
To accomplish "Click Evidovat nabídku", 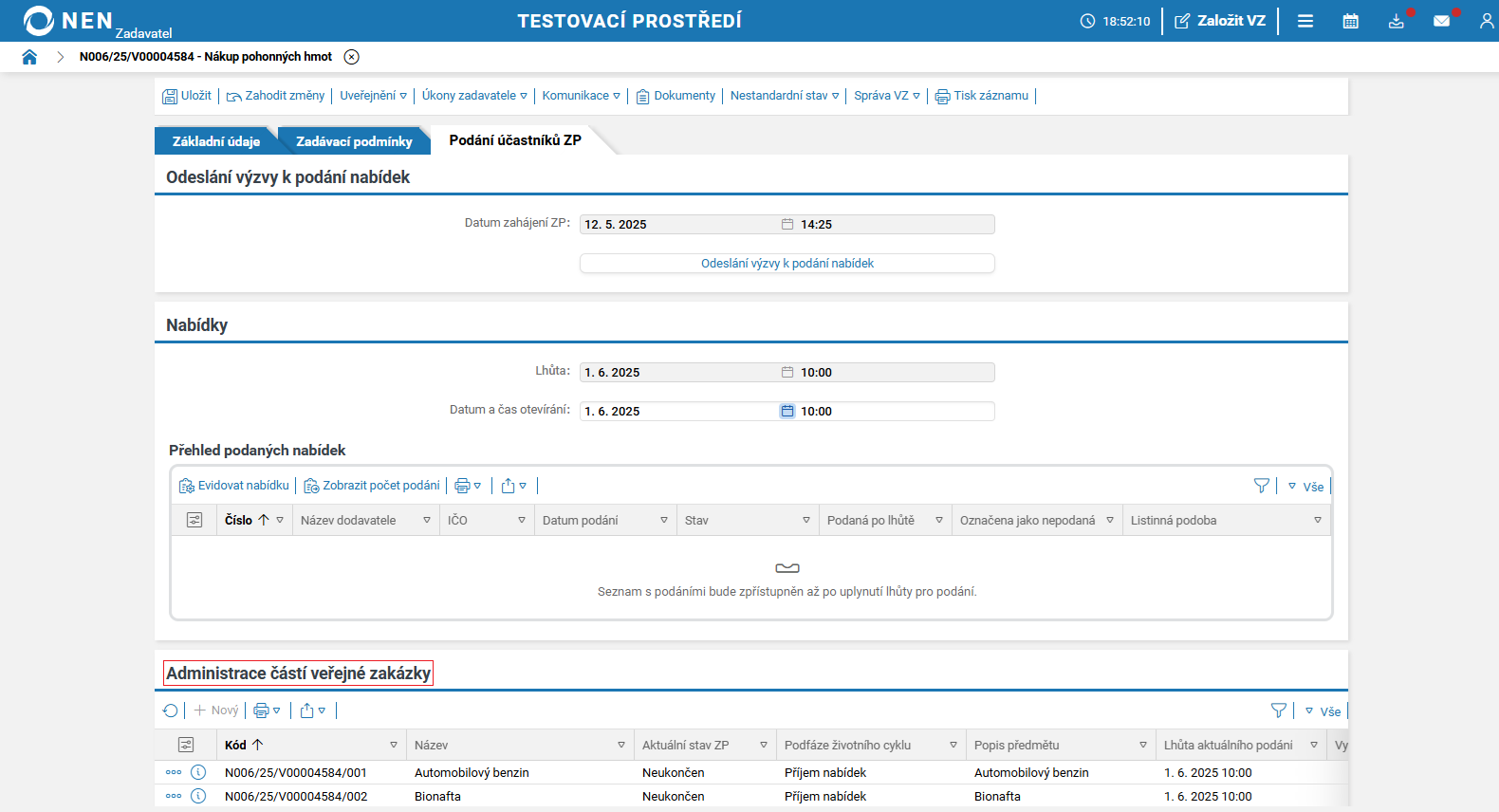I will (x=234, y=486).
